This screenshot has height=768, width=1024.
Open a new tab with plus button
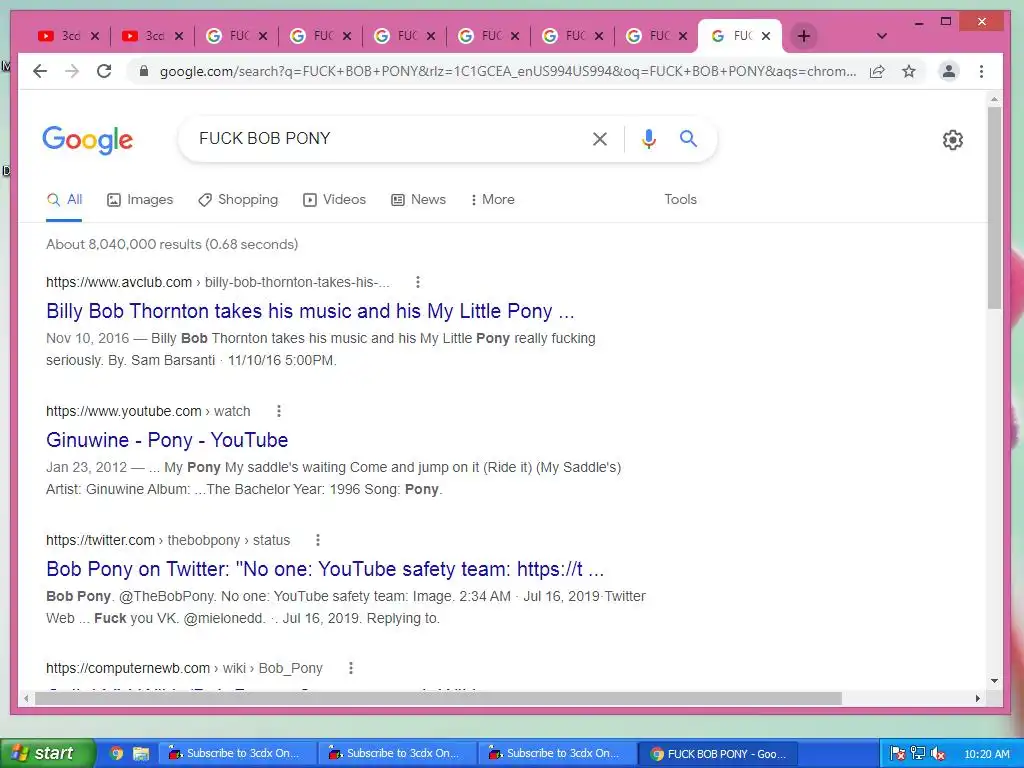(804, 36)
